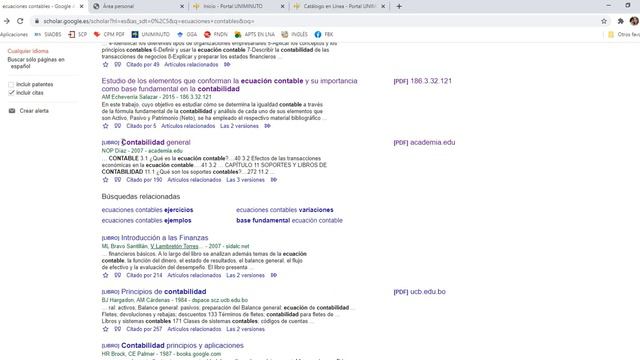Viewport: 640px width, 360px height.
Task: Open the FBK Facebook bookmark
Action: 324,35
